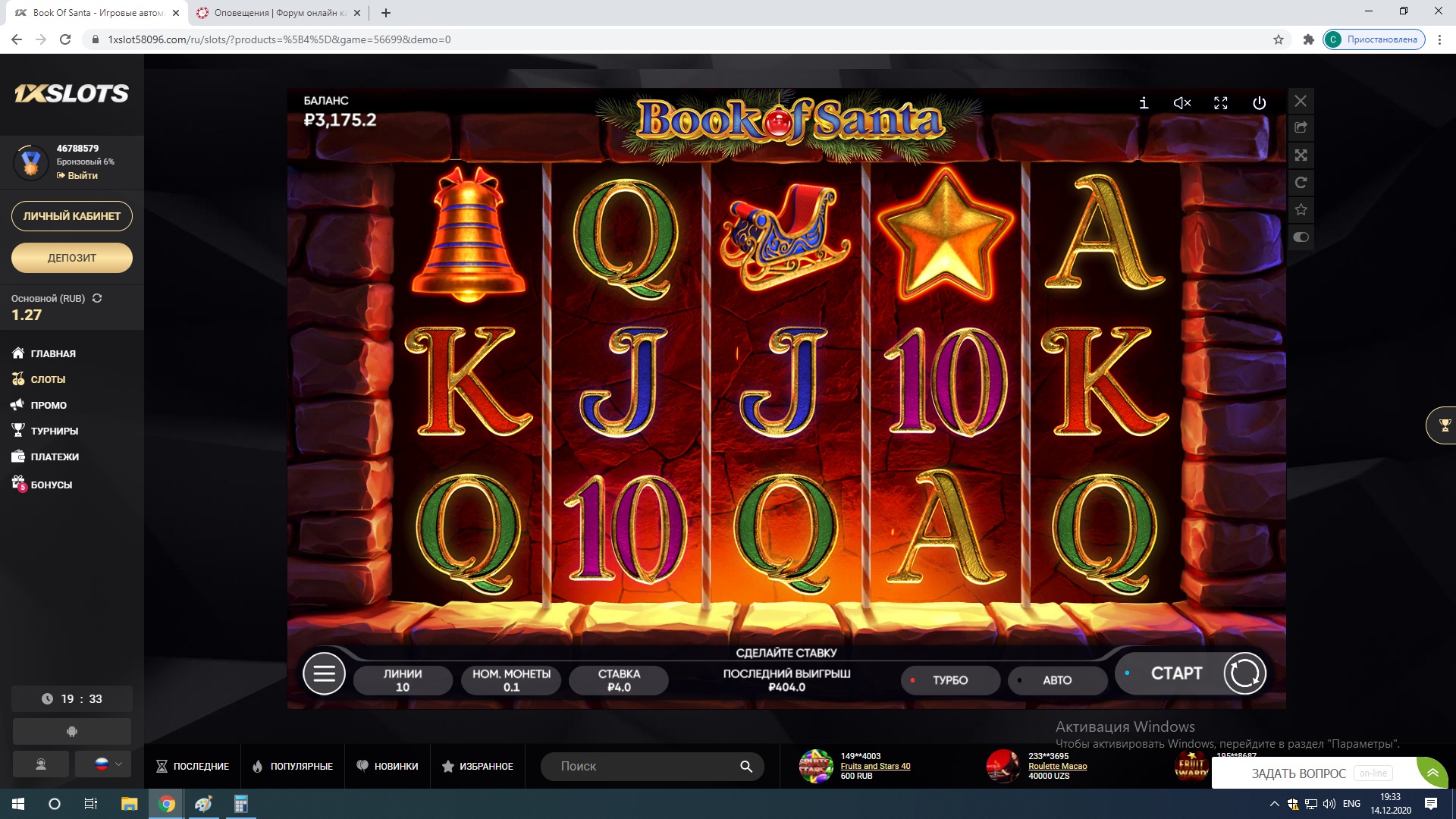Open Task View in taskbar
Image resolution: width=1456 pixels, height=819 pixels.
coord(90,804)
